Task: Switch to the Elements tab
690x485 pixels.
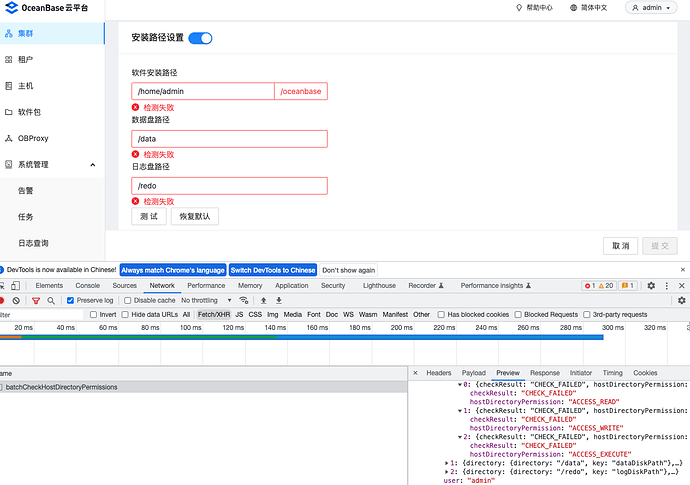Action: tap(49, 286)
